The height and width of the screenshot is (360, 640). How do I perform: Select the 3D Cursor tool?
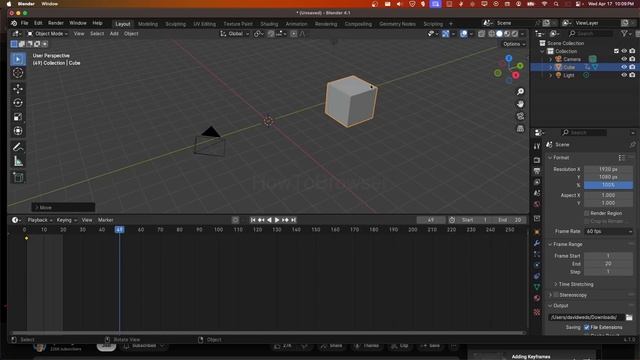coord(18,73)
